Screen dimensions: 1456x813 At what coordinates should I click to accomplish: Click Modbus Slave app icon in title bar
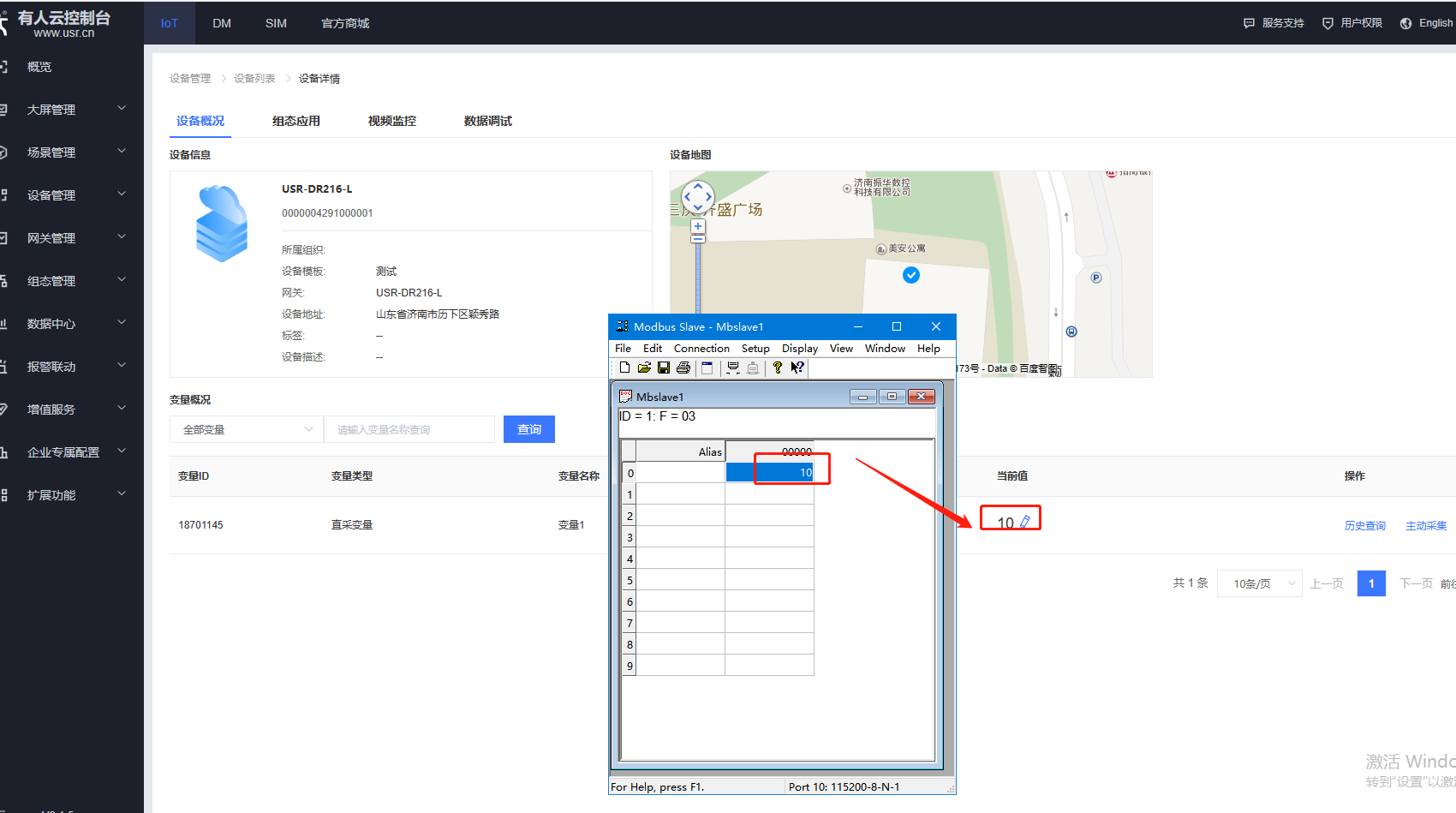click(623, 326)
